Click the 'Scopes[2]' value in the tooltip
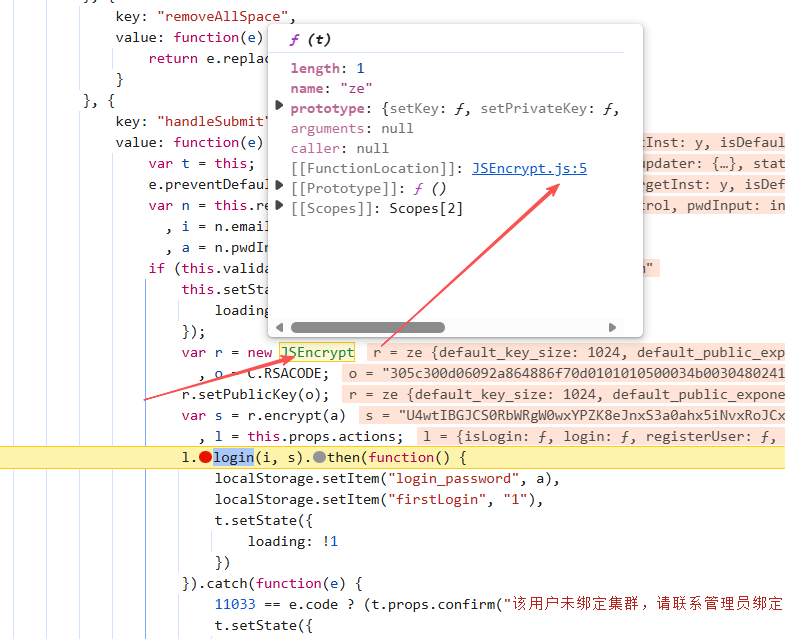785x639 pixels. point(426,209)
